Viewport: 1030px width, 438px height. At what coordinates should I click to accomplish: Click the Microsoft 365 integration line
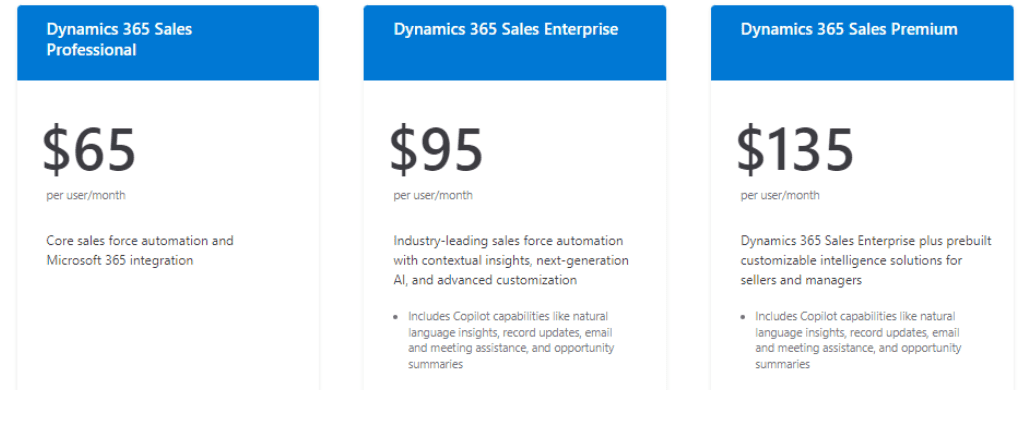pos(120,261)
